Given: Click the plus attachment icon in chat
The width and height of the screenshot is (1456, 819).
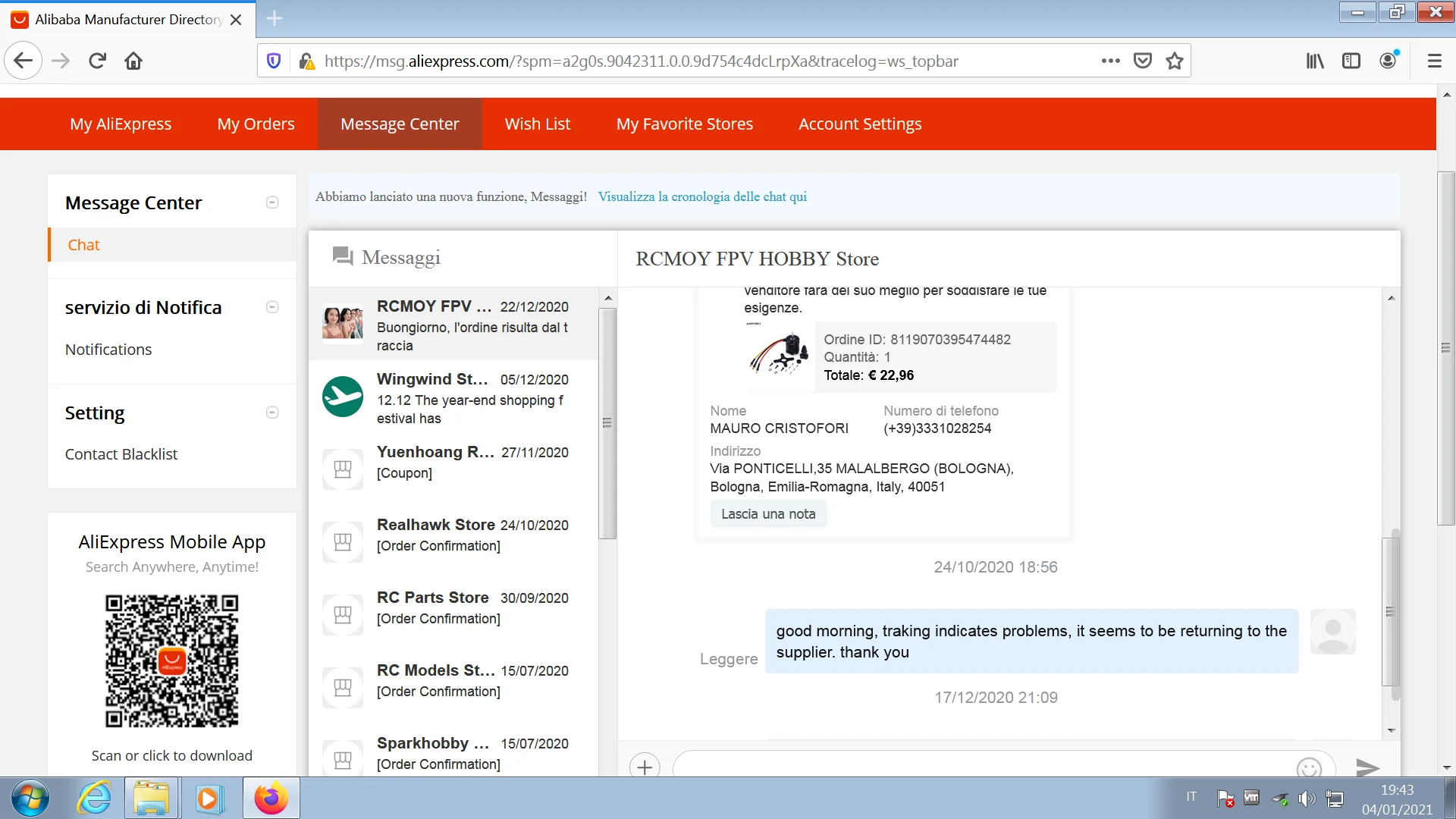Looking at the screenshot, I should click(x=645, y=767).
